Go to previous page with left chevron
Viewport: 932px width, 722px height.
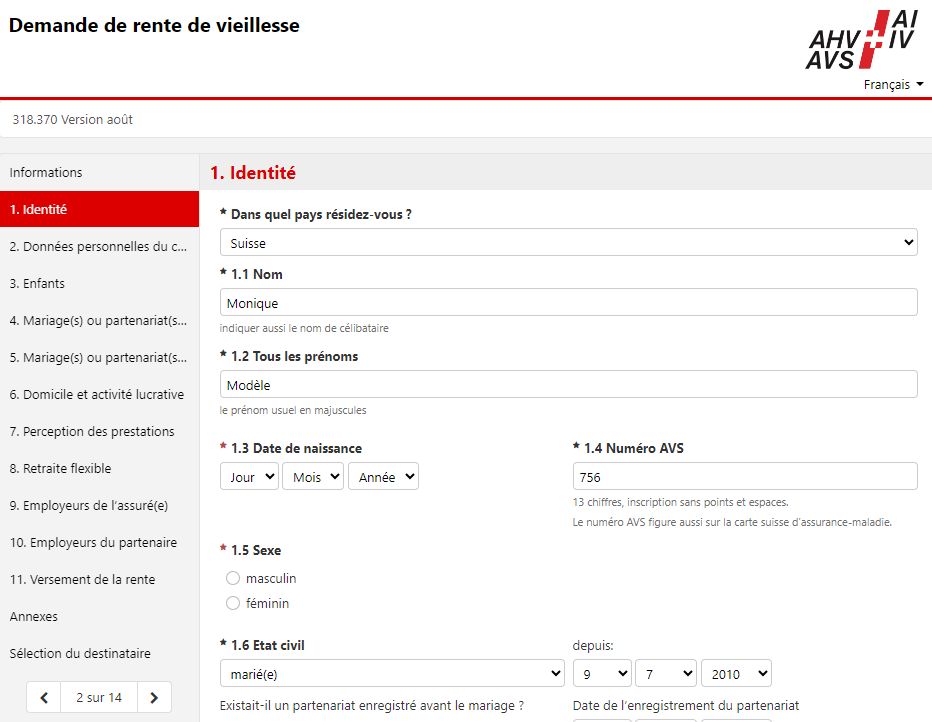click(44, 697)
